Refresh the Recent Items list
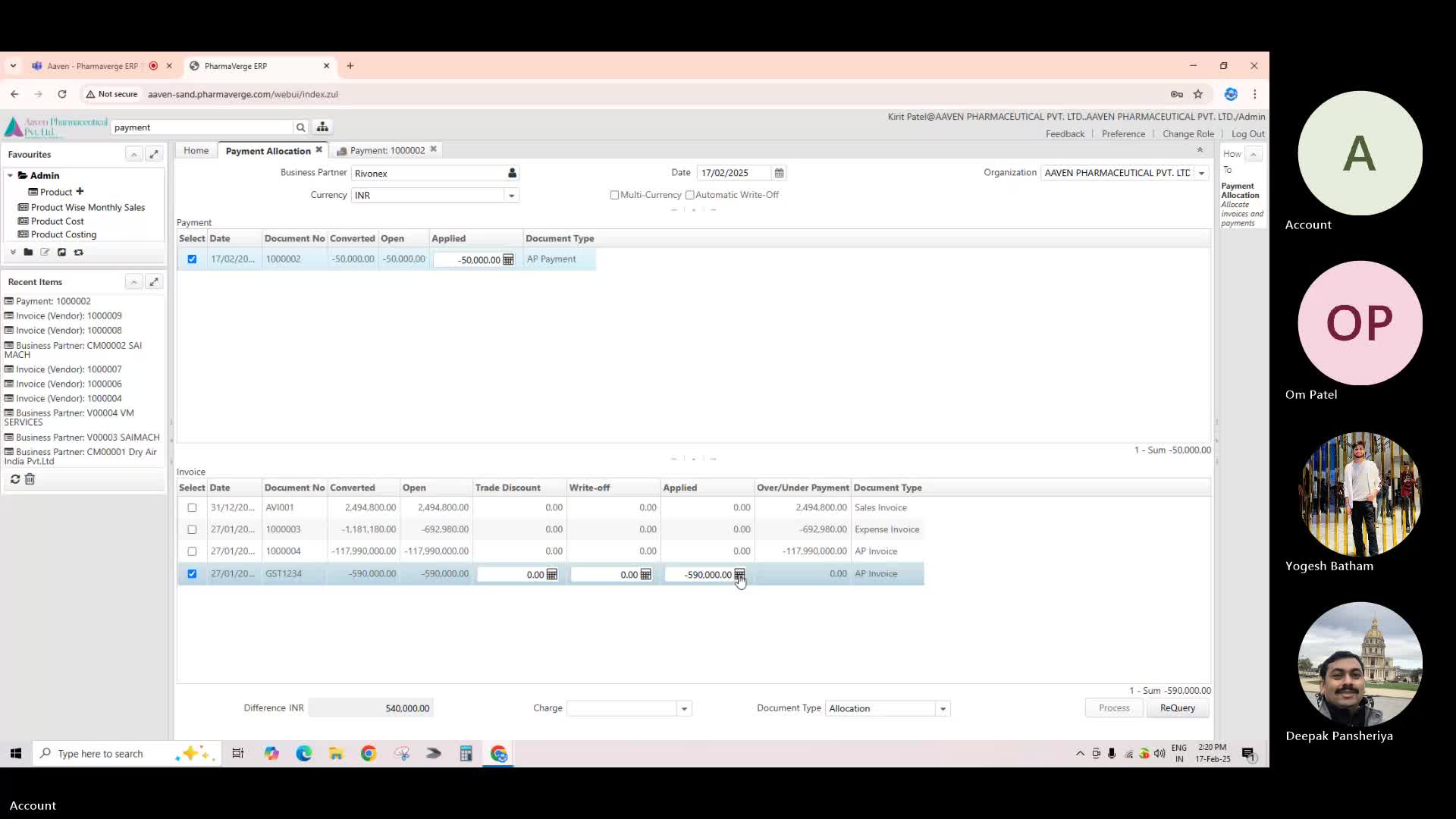Screen dimensions: 1456x819 14,479
